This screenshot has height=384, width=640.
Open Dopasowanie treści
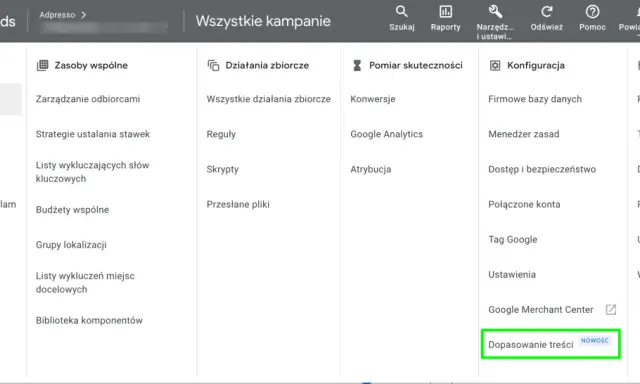pos(531,345)
